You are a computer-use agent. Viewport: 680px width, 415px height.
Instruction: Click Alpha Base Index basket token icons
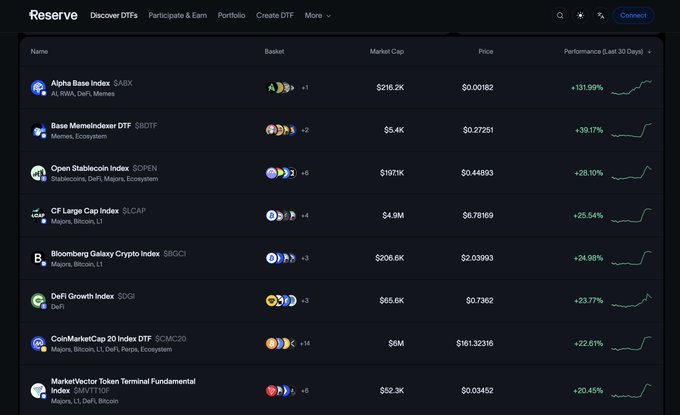[x=280, y=88]
